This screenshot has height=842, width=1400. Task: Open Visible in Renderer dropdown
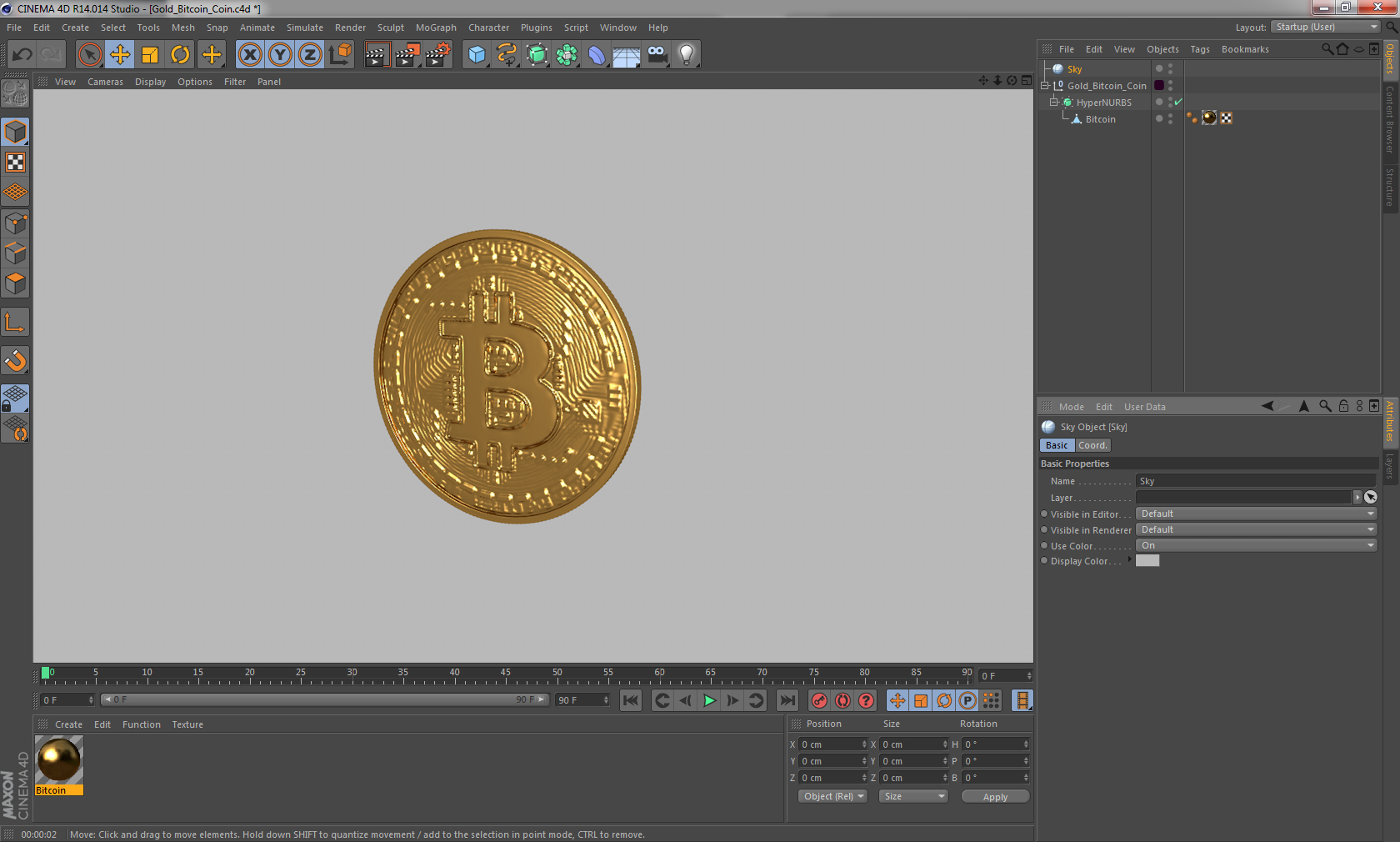(x=1257, y=529)
